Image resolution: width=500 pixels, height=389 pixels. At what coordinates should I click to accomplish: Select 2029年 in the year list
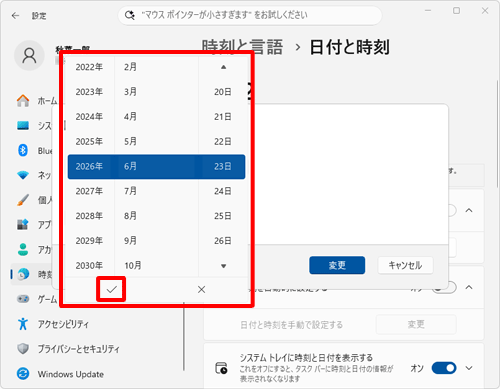pyautogui.click(x=89, y=241)
